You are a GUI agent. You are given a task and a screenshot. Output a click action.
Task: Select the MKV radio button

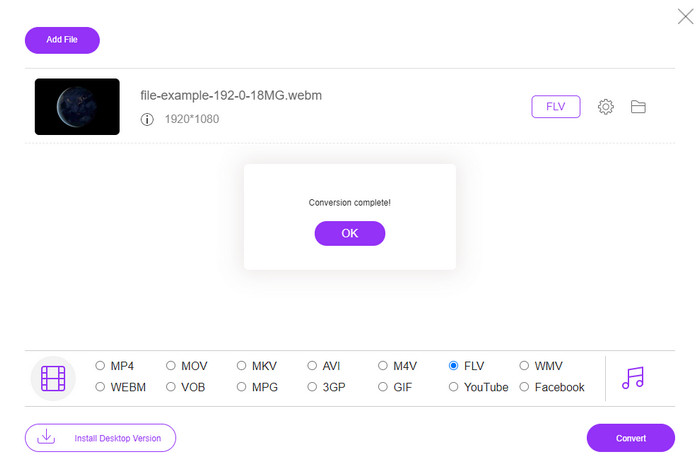tap(241, 366)
